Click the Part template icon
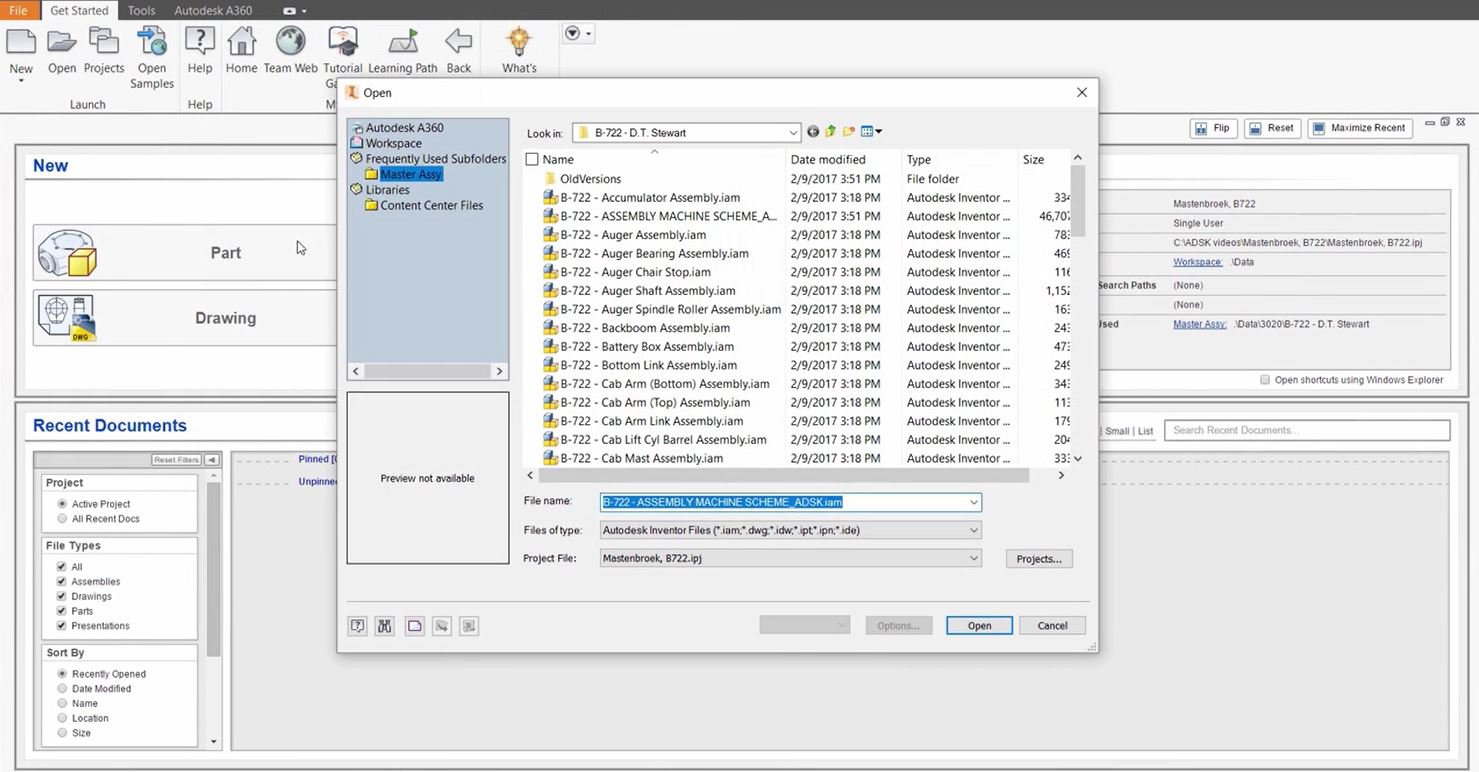1479x772 pixels. point(67,254)
